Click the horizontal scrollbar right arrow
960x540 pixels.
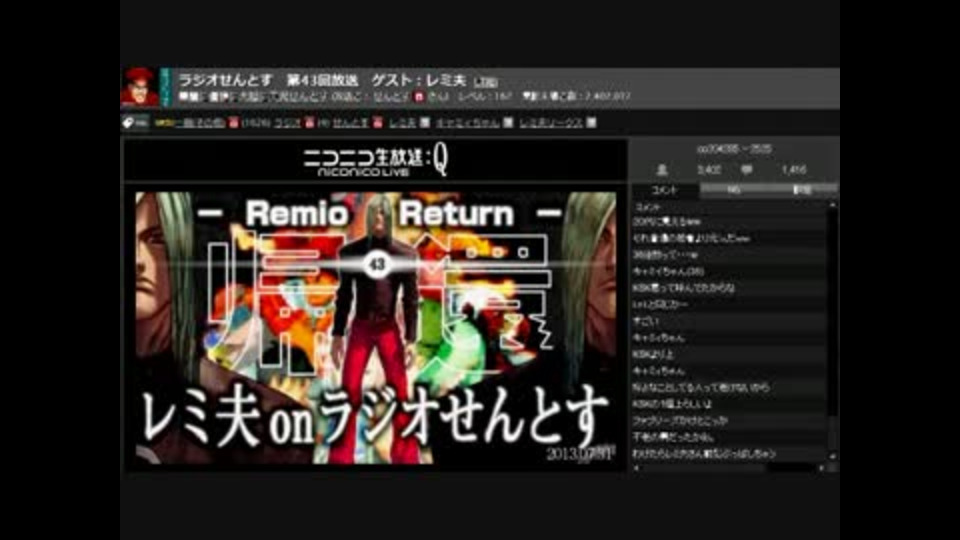coord(822,468)
